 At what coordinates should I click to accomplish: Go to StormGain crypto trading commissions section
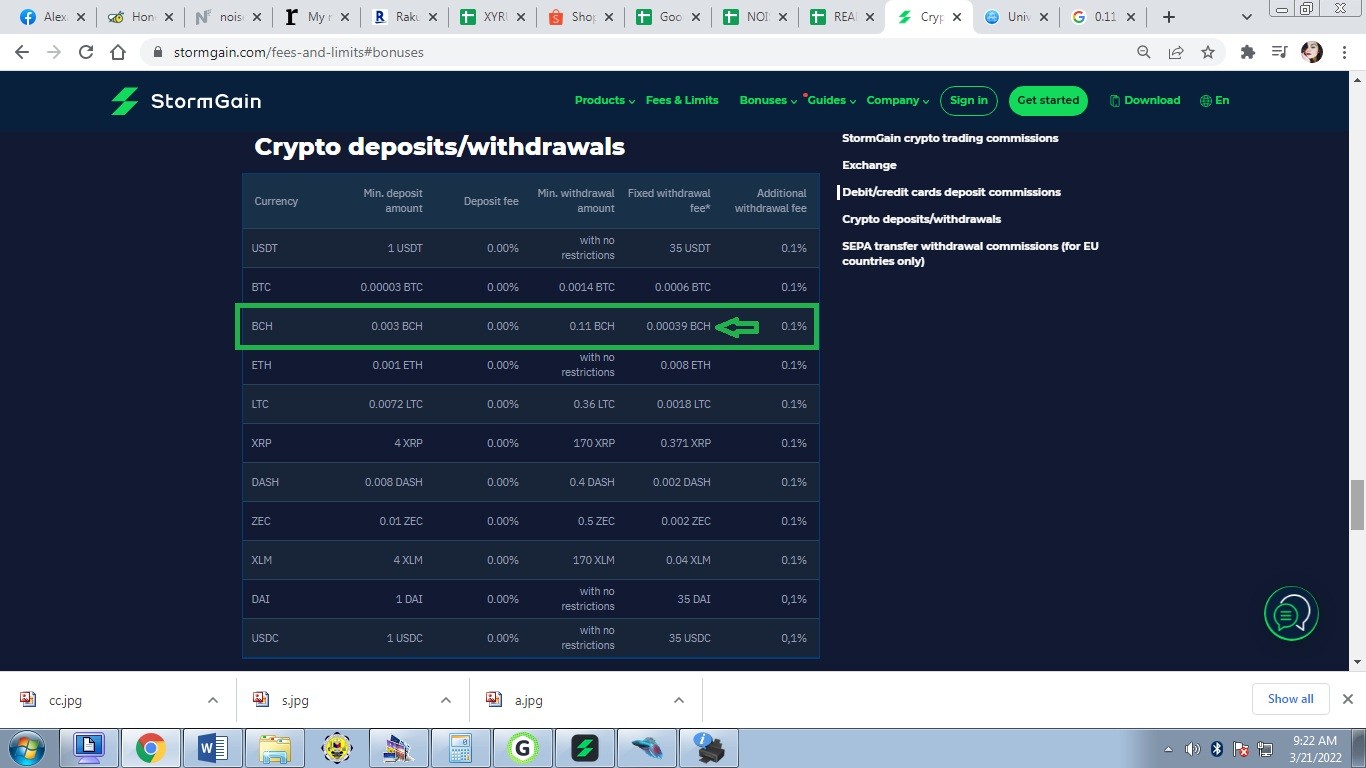[x=950, y=138]
